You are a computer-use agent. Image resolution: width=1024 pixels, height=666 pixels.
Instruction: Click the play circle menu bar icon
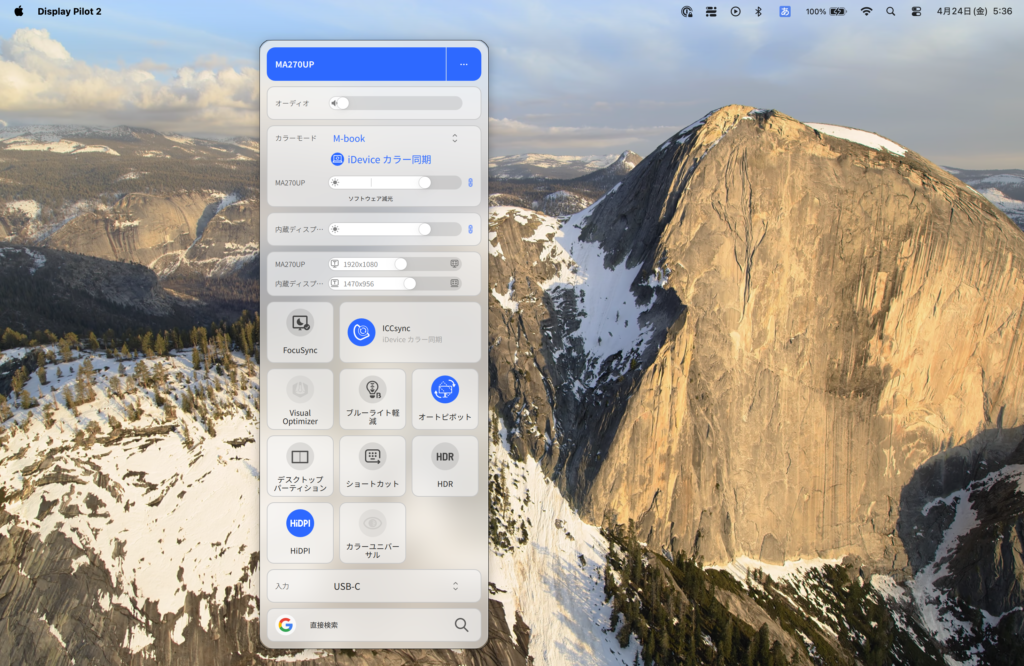pos(735,11)
